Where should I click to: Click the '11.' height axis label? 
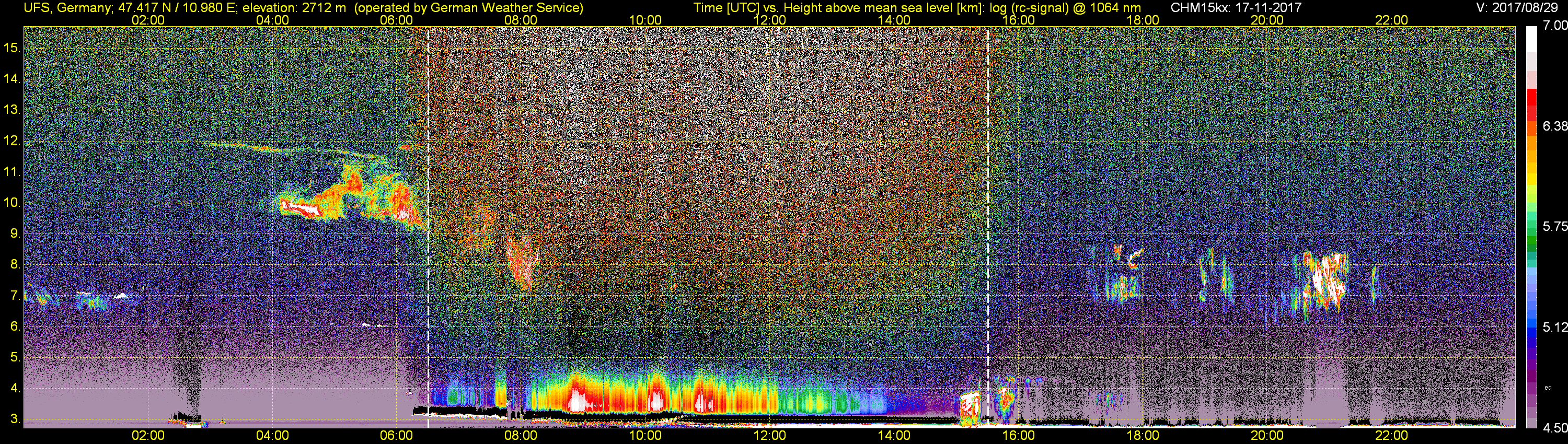point(11,172)
